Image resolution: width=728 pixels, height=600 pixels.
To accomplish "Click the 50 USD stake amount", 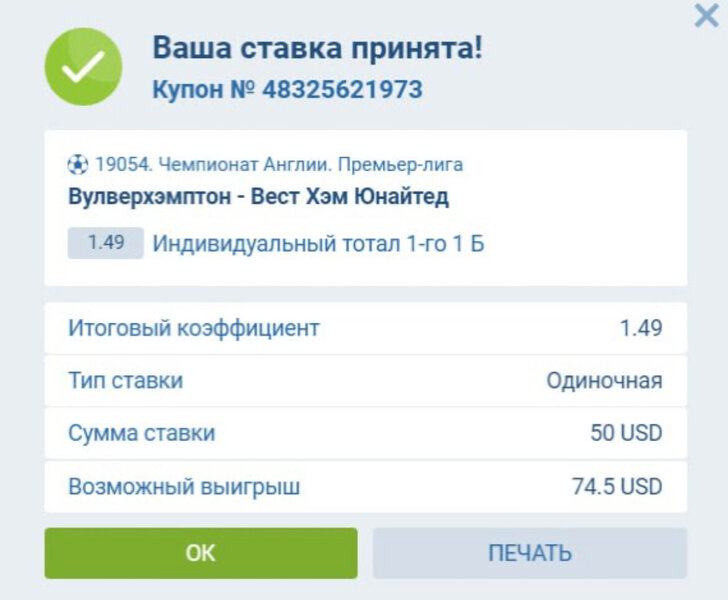I will [626, 434].
